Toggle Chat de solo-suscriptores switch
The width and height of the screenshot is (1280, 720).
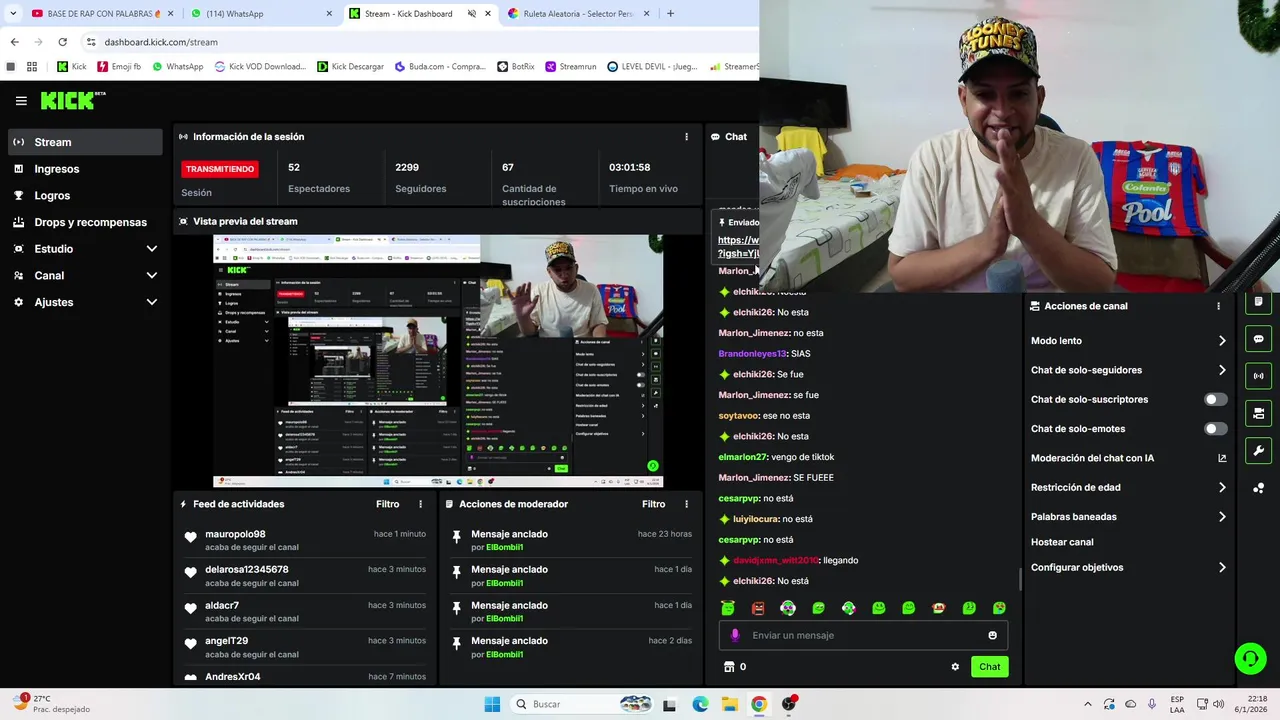pyautogui.click(x=1215, y=399)
